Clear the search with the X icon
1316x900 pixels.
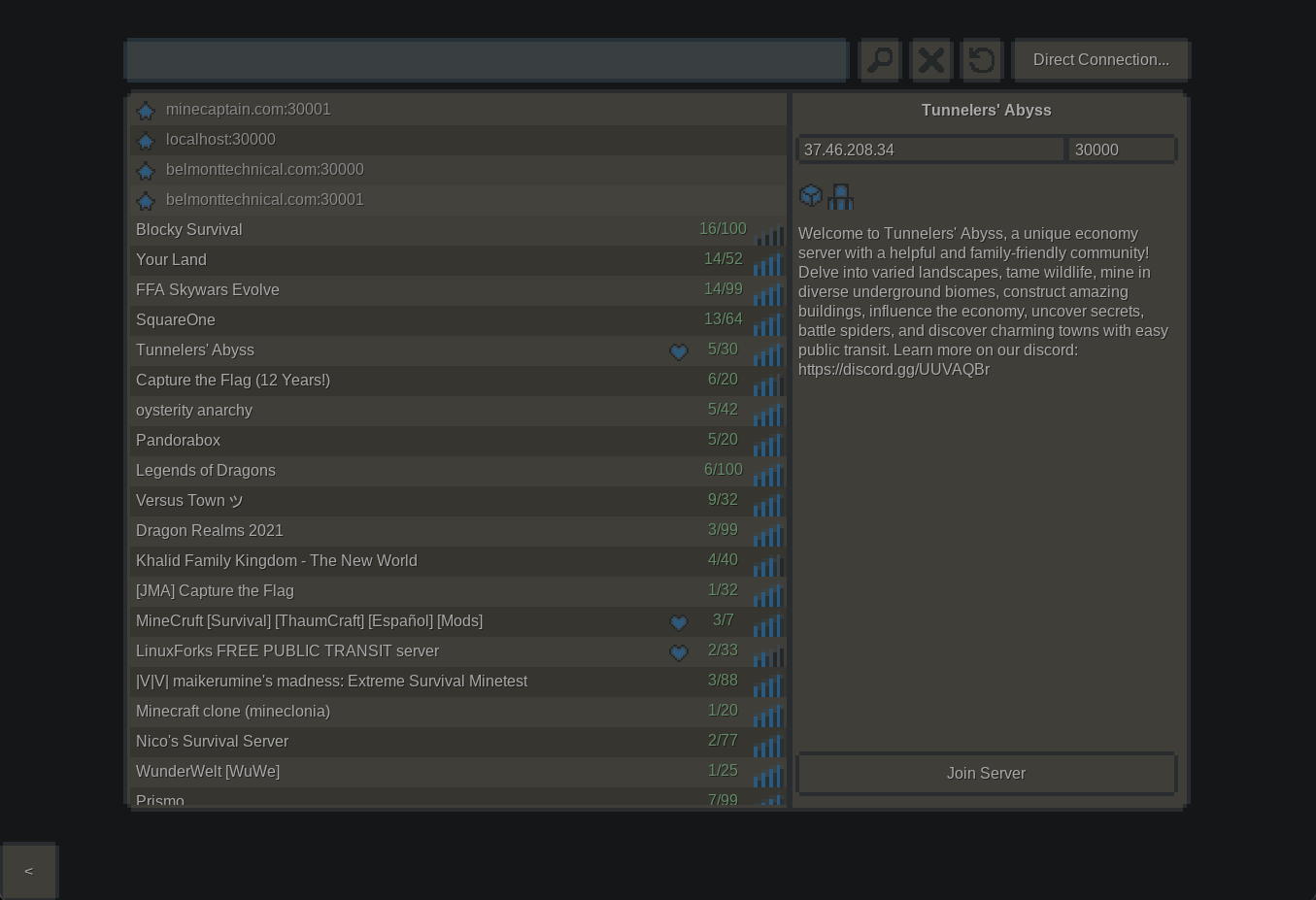930,60
